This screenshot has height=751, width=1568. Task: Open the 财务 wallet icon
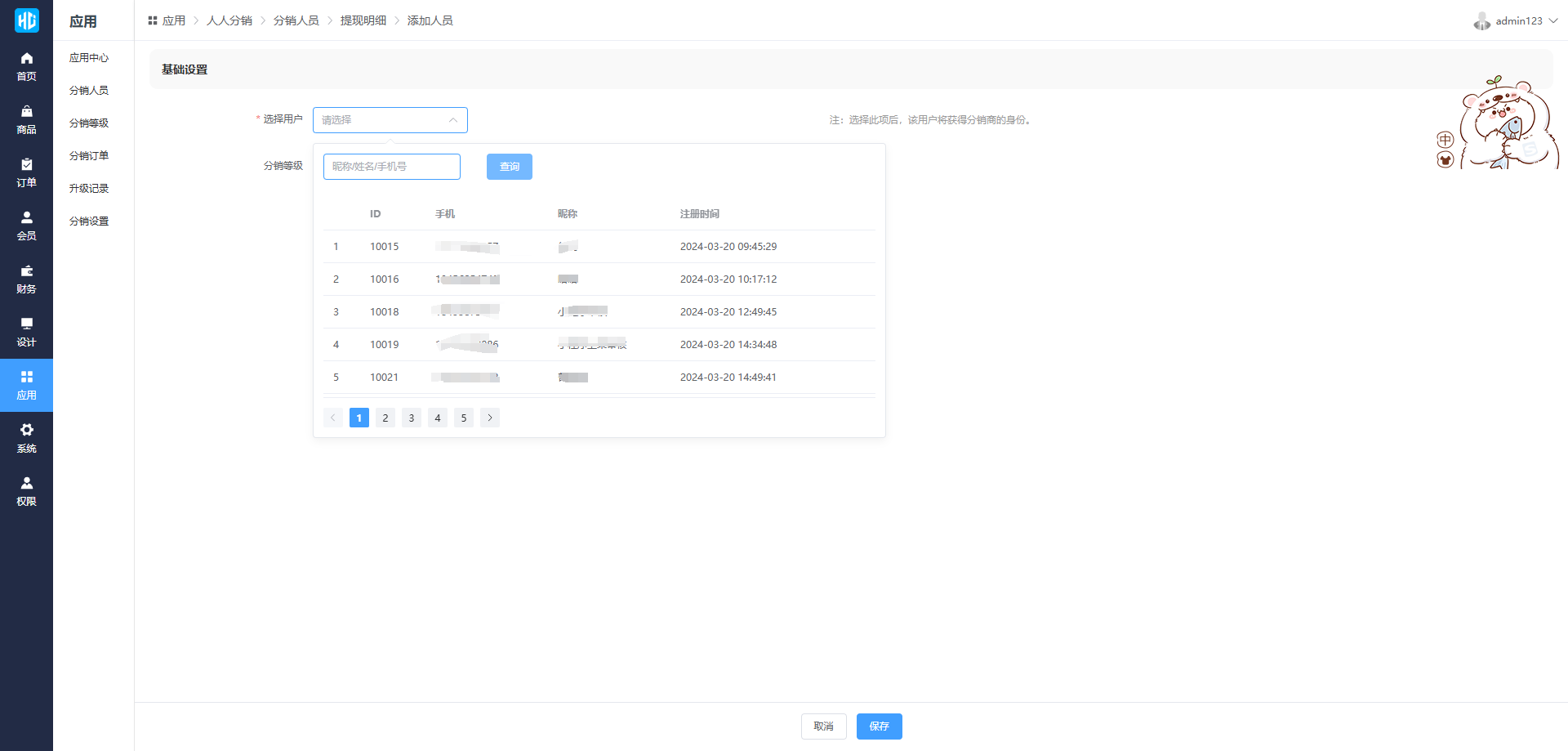coord(26,271)
